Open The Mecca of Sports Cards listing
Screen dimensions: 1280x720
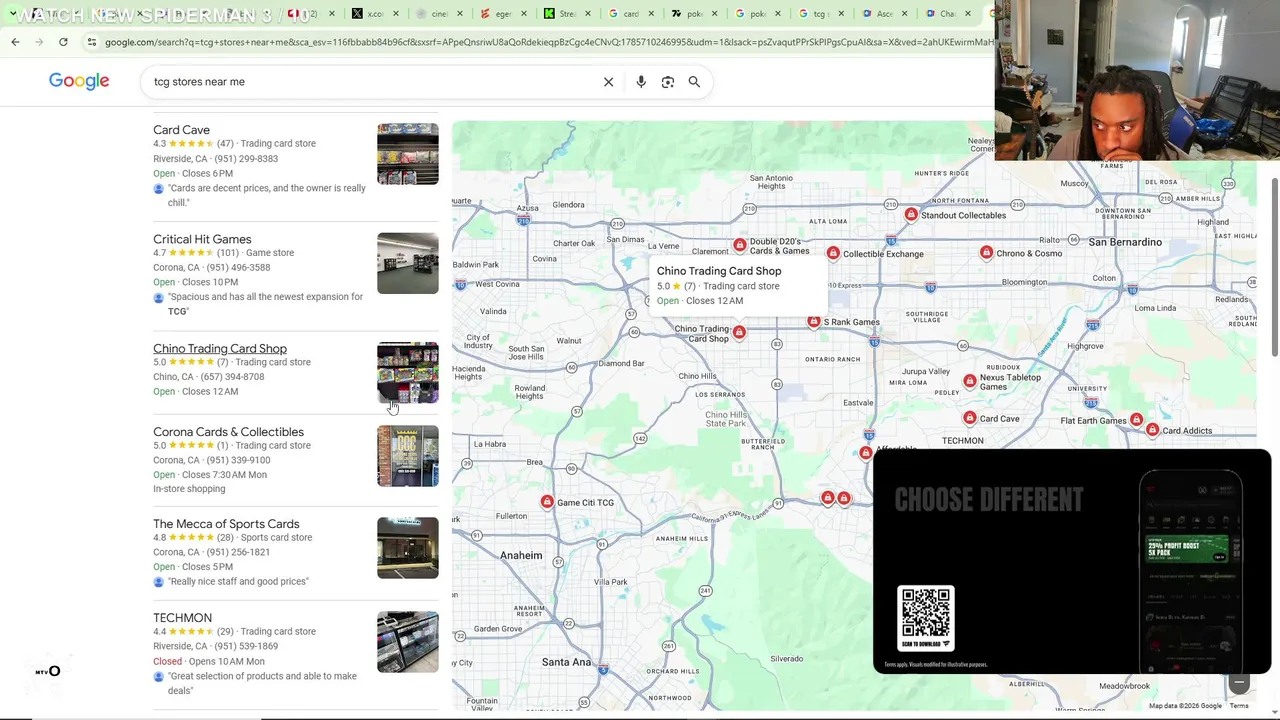pos(226,524)
